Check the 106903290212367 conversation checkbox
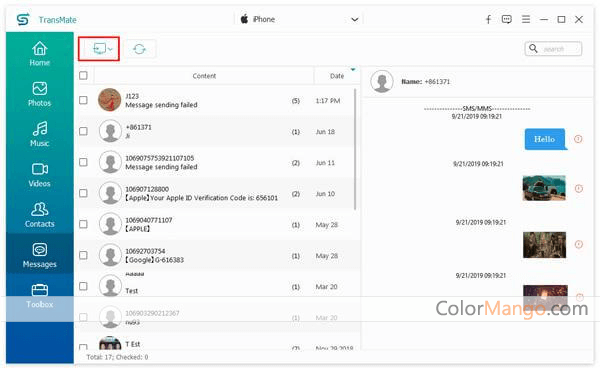Viewport: 600px width, 370px height. point(83,317)
